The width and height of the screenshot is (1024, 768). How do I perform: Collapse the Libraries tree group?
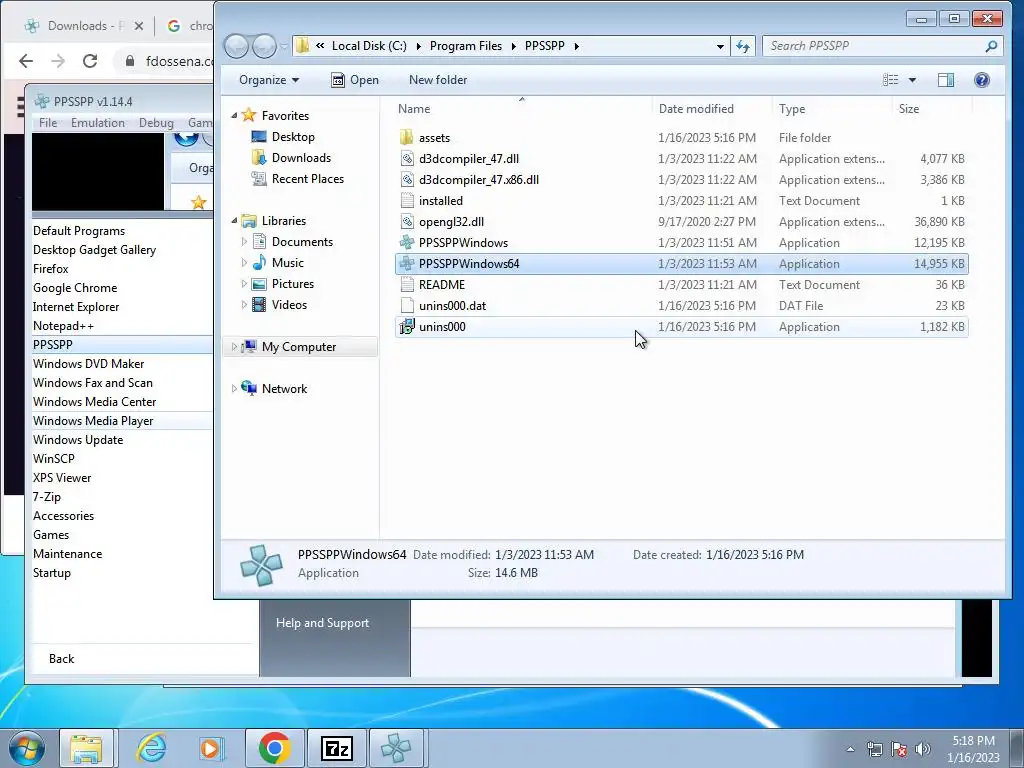coord(234,221)
